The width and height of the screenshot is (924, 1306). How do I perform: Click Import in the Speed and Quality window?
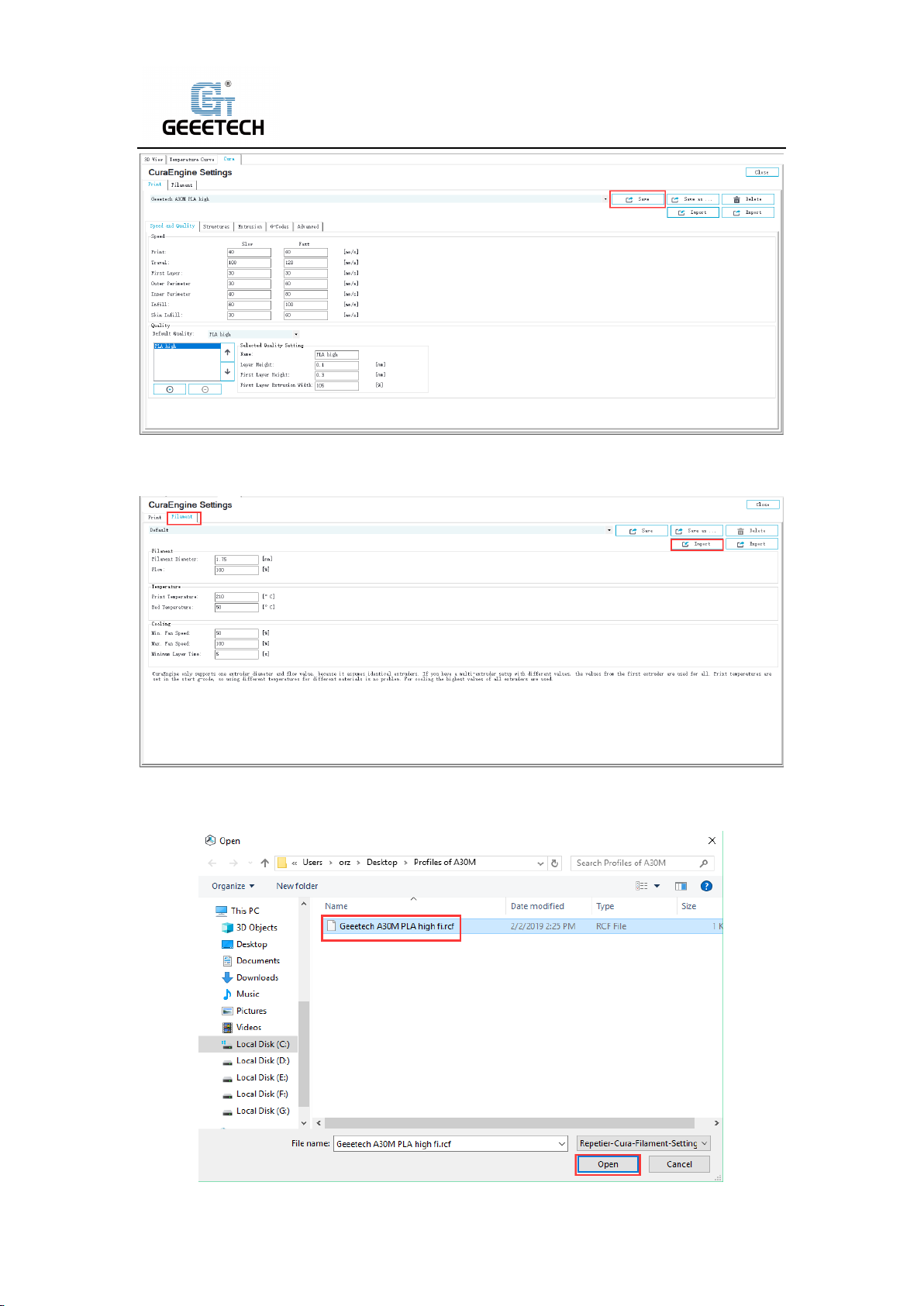693,212
